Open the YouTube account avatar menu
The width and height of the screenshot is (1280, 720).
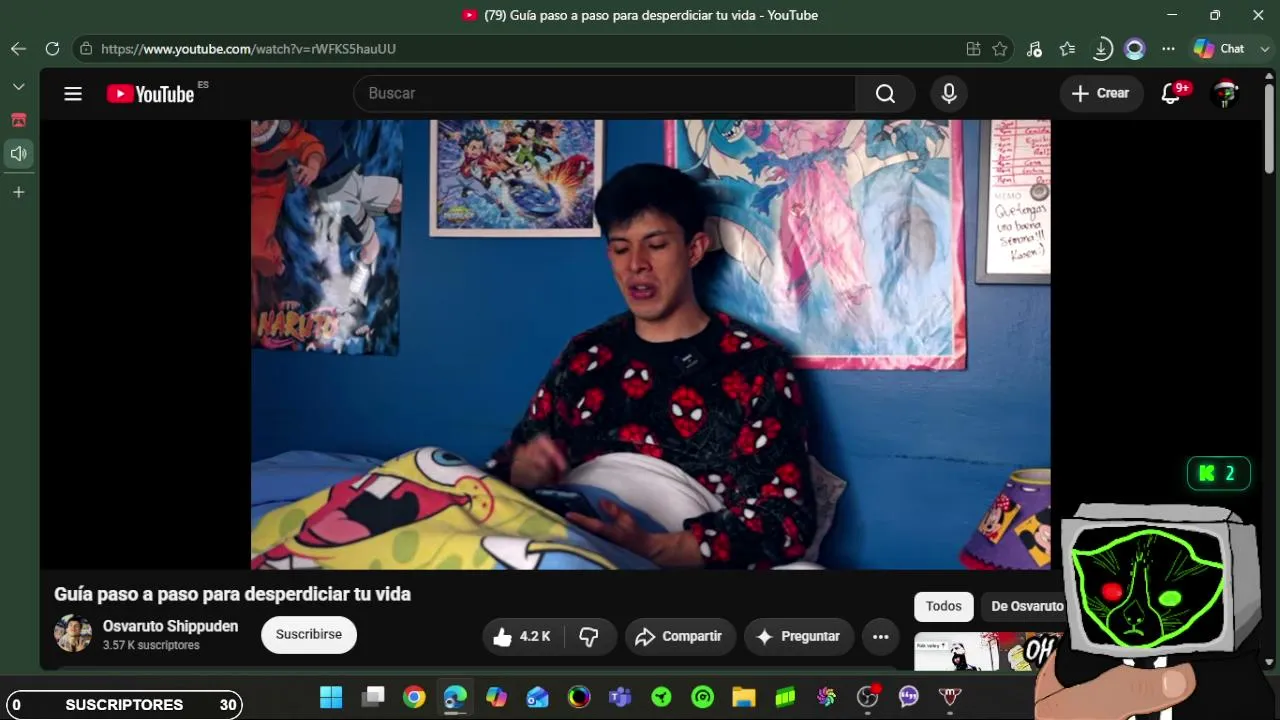tap(1225, 93)
